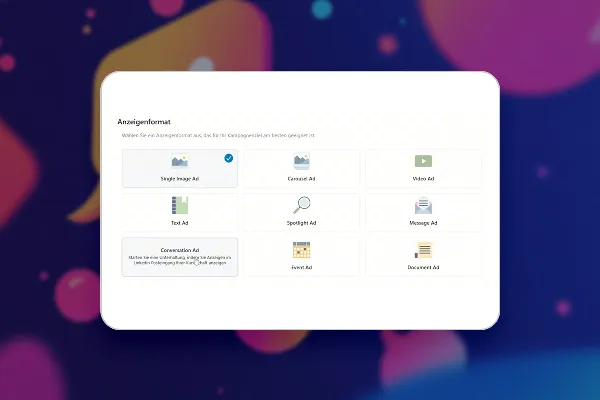Click the Message Ad label
600x400 pixels.
[423, 223]
